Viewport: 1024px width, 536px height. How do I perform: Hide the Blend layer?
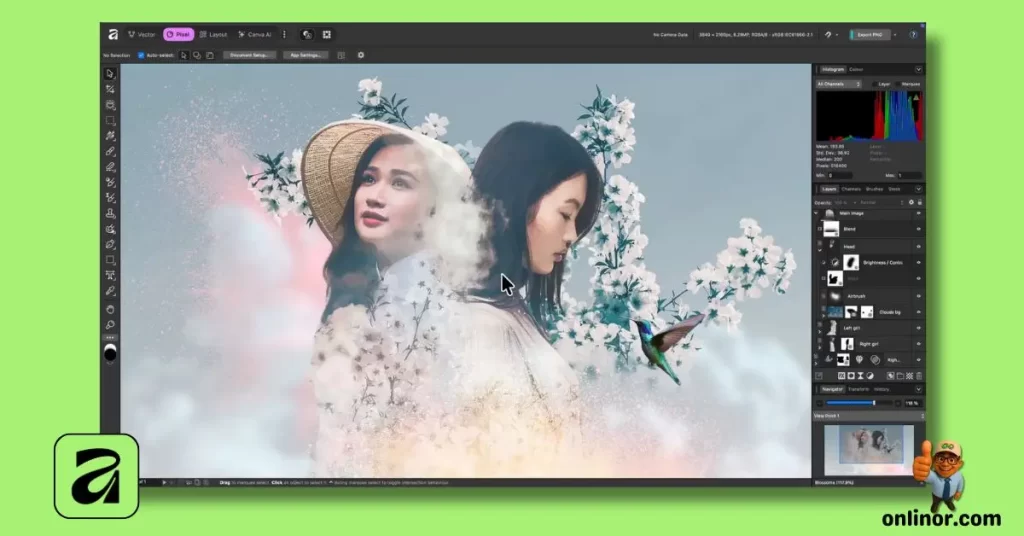[x=918, y=229]
